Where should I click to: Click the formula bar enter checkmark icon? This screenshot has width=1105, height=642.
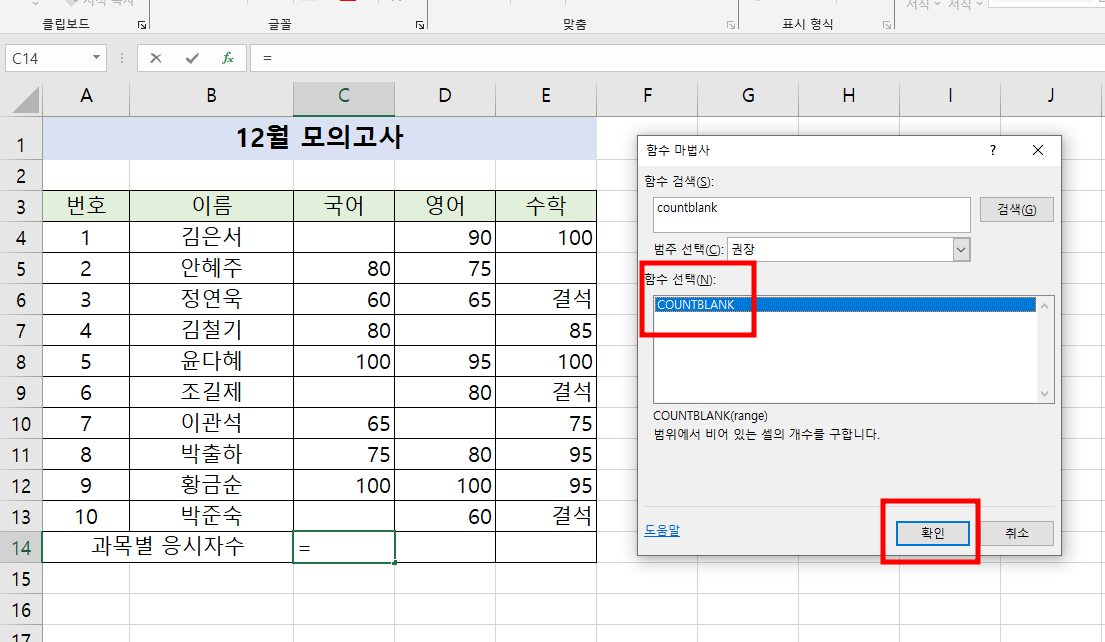192,58
